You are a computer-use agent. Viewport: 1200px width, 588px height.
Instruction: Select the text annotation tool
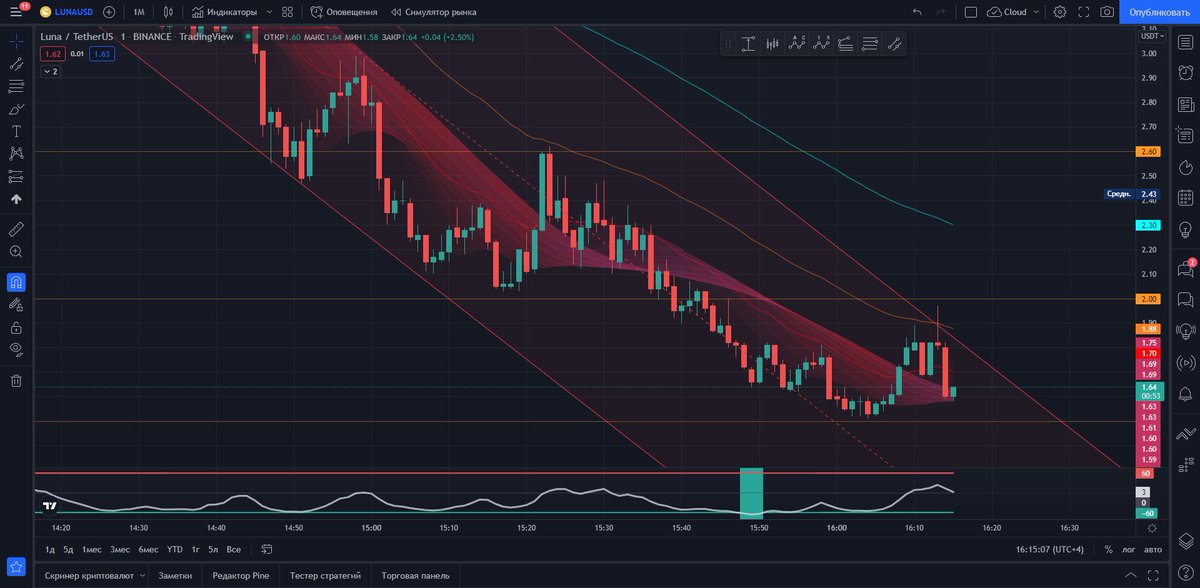[16, 131]
